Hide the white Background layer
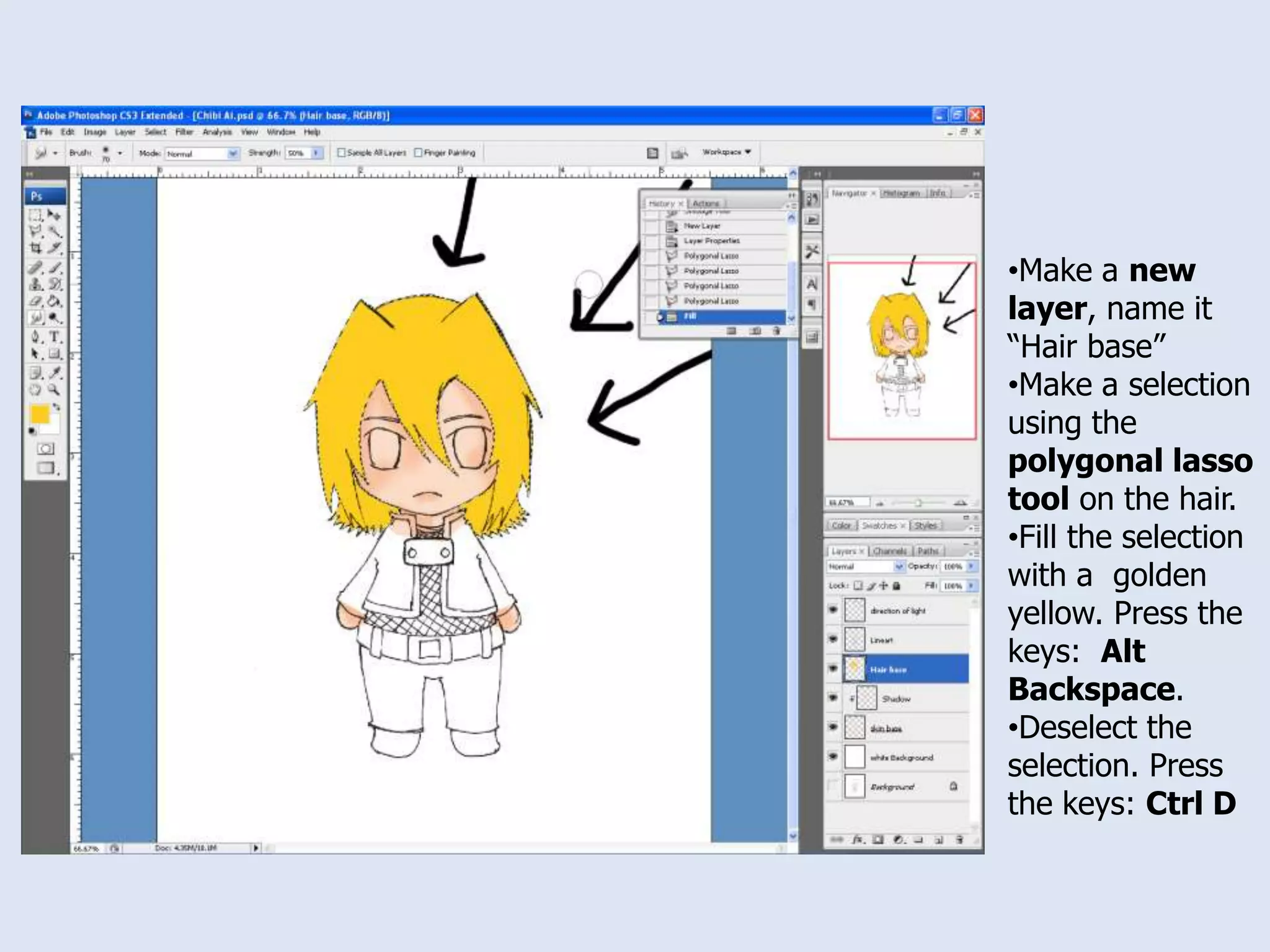The image size is (1270, 952). 833,756
